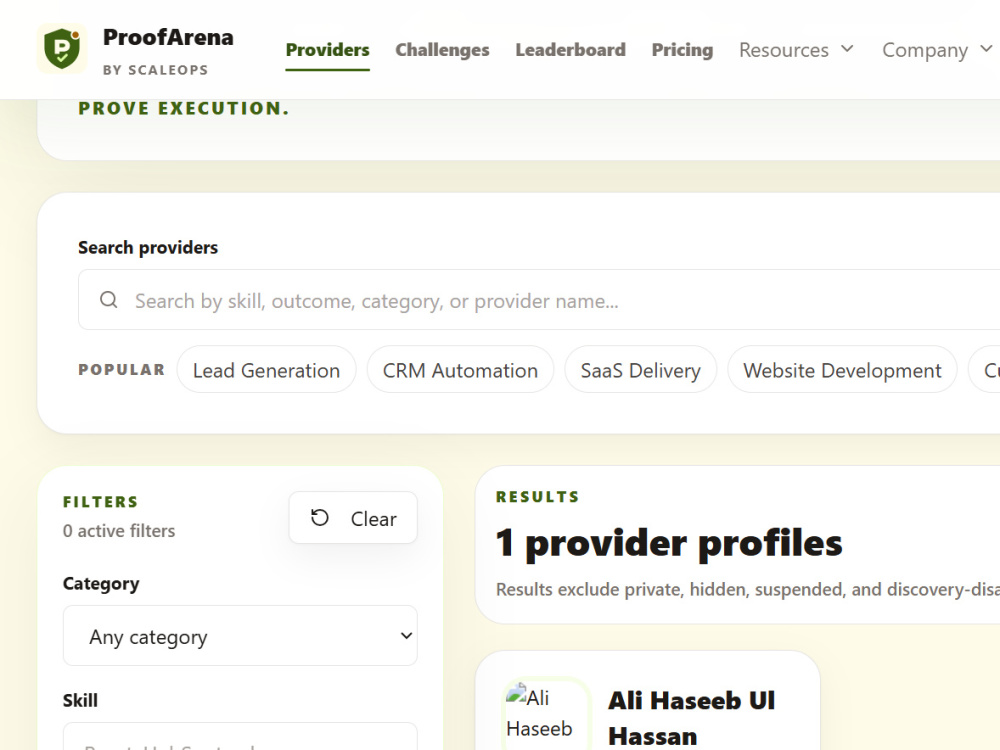Click the Company chevron arrow
The width and height of the screenshot is (1000, 750).
pos(986,49)
